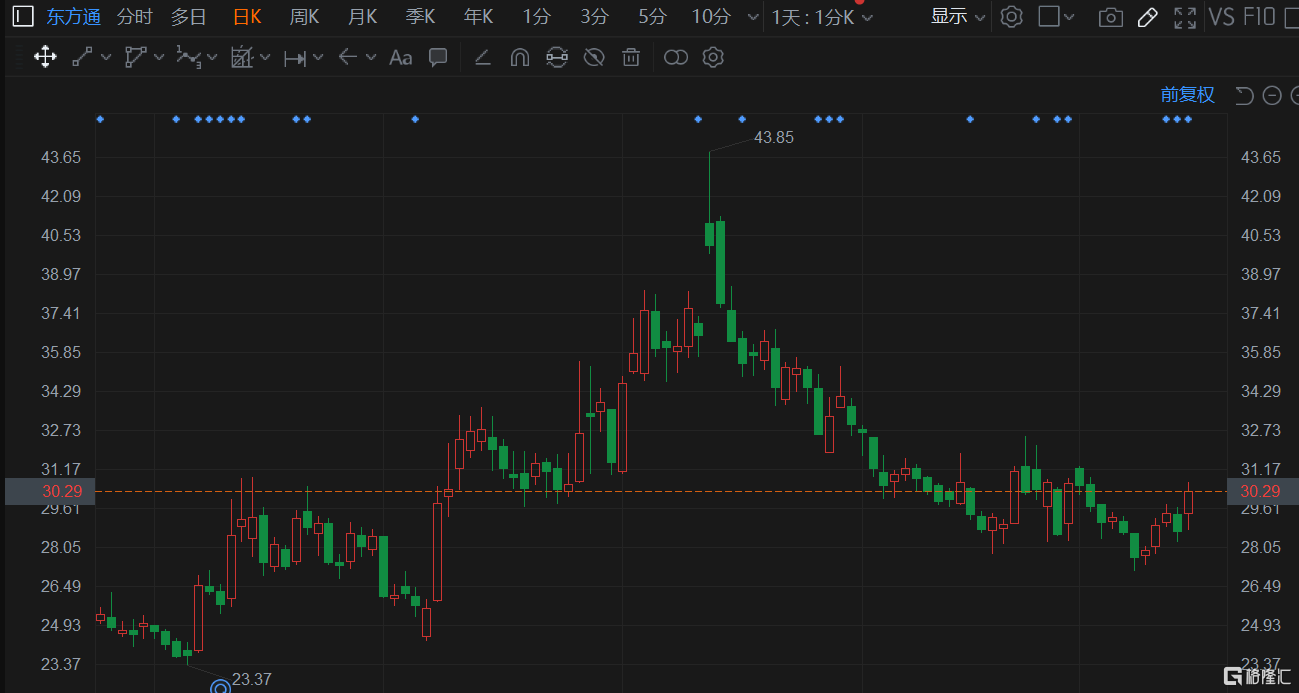
Task: Select the wave pattern drawing tool
Action: click(x=189, y=57)
